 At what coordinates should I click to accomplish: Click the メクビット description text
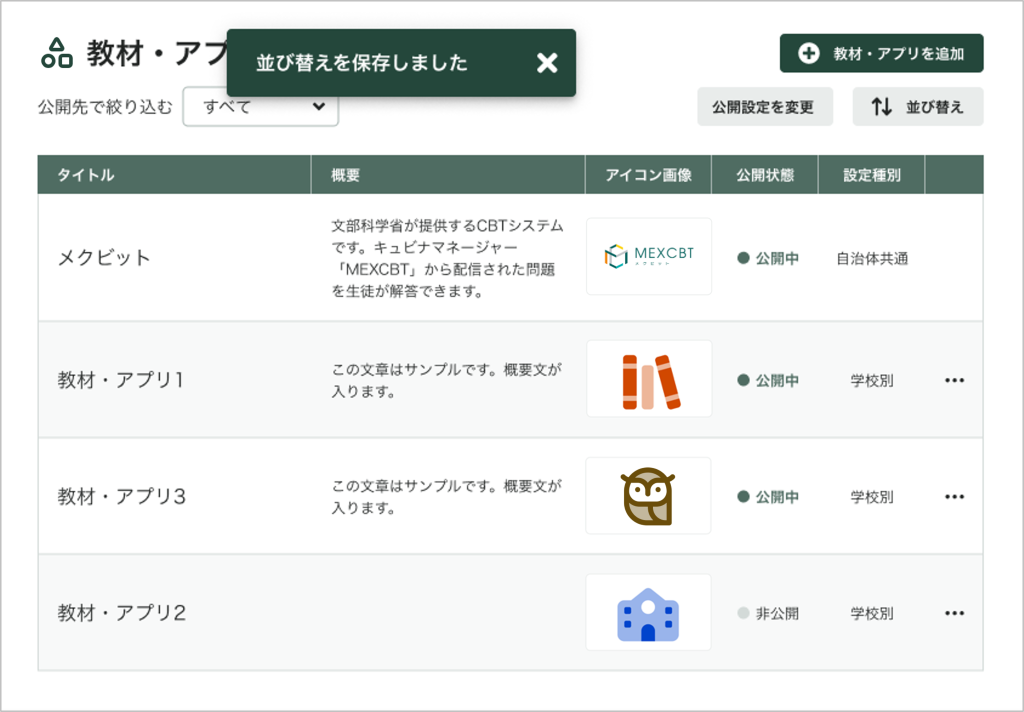click(x=447, y=258)
